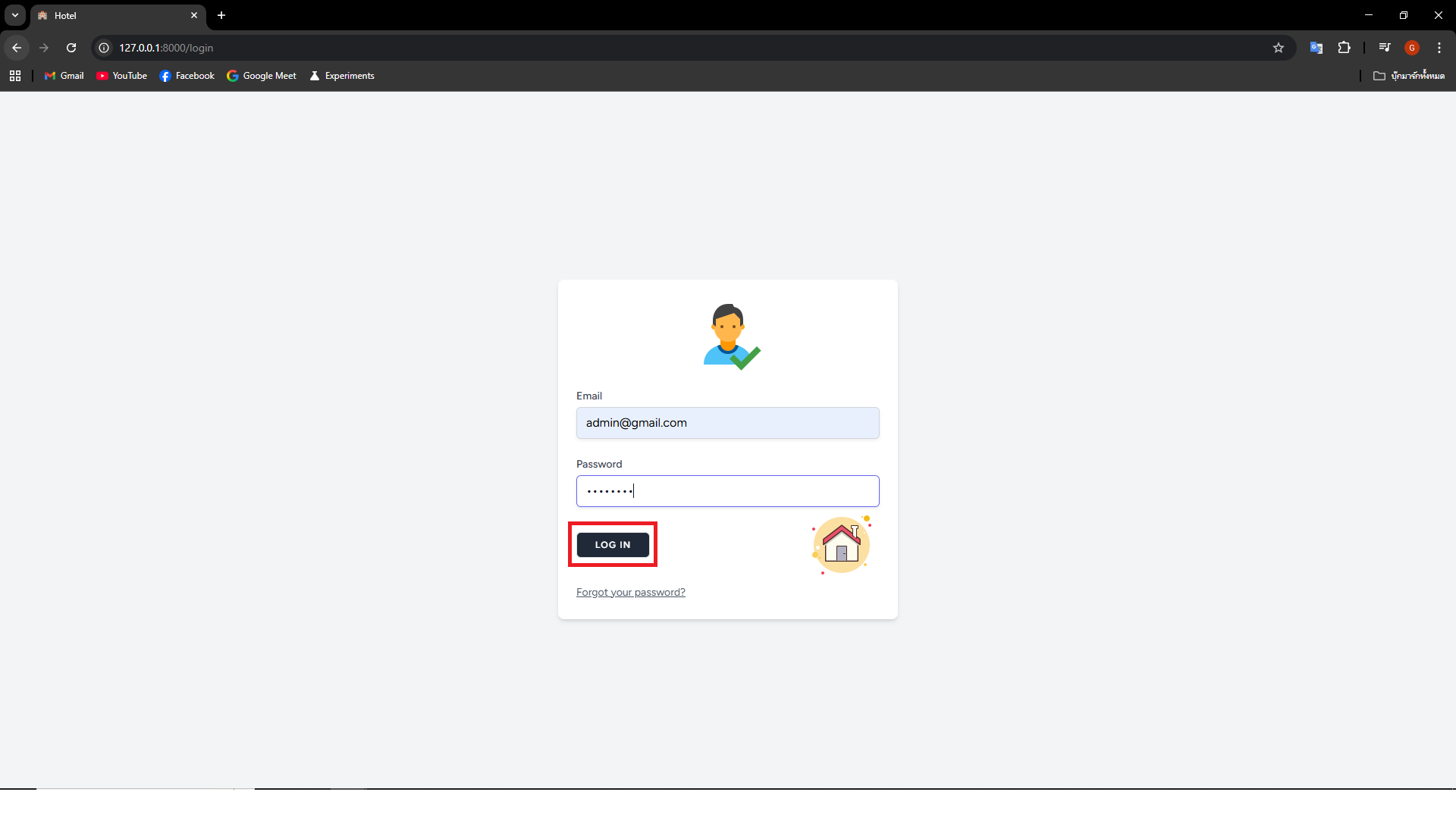The height and width of the screenshot is (814, 1456).
Task: Open the Chrome profile avatar
Action: click(1412, 48)
